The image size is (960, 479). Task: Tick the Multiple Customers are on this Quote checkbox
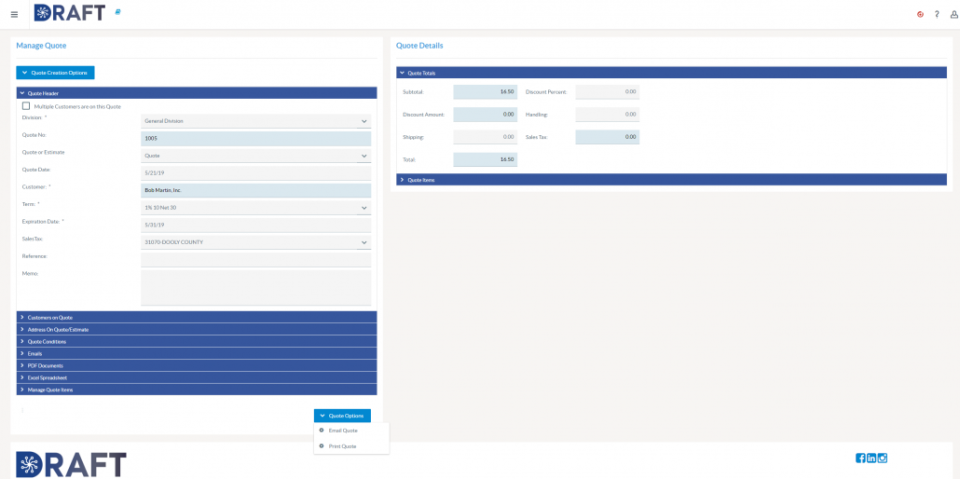26,106
